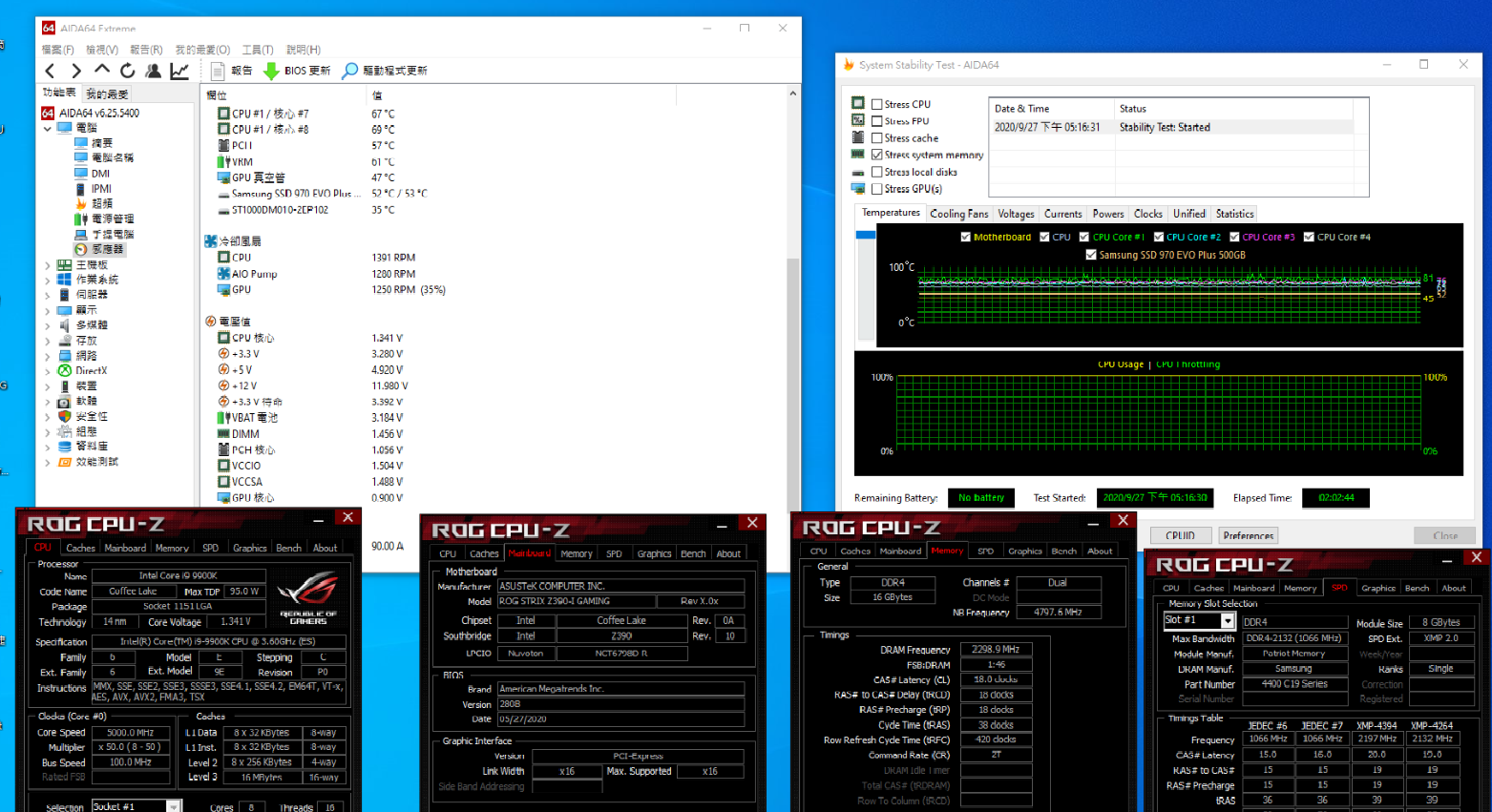
Task: Open the Socket #1 selection dropdown in CPU-Z
Action: 173,807
